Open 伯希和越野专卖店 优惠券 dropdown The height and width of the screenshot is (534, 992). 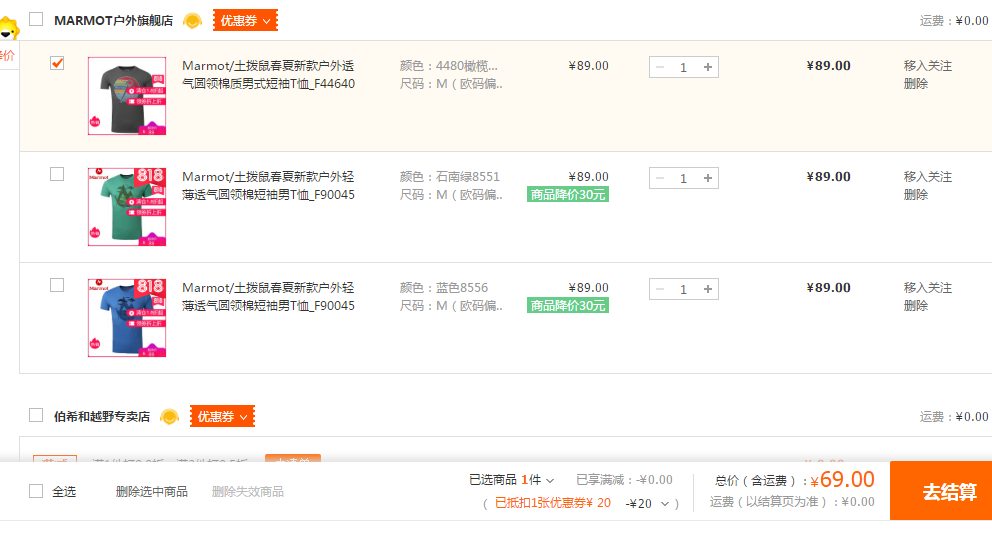tap(223, 417)
